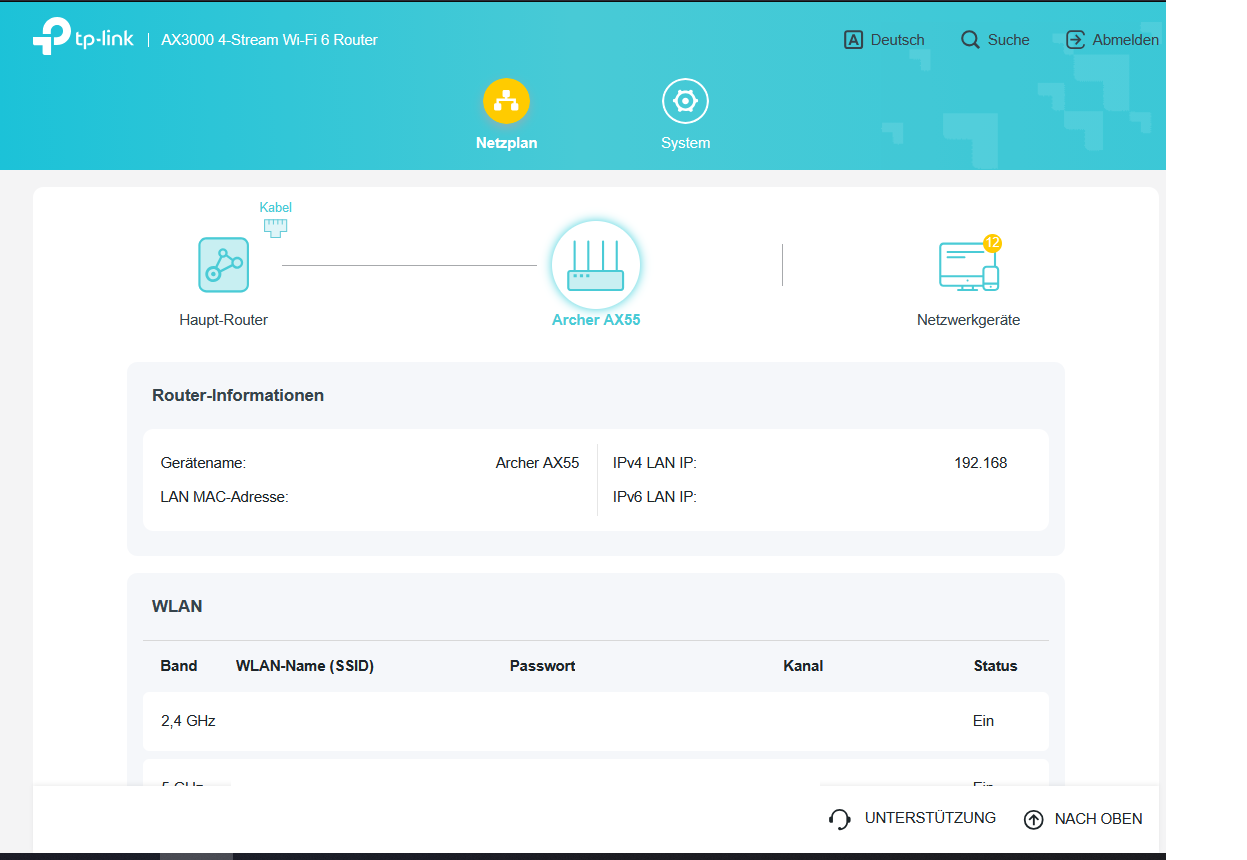Viewport: 1247px width, 860px height.
Task: Click the headset support icon
Action: [x=840, y=819]
